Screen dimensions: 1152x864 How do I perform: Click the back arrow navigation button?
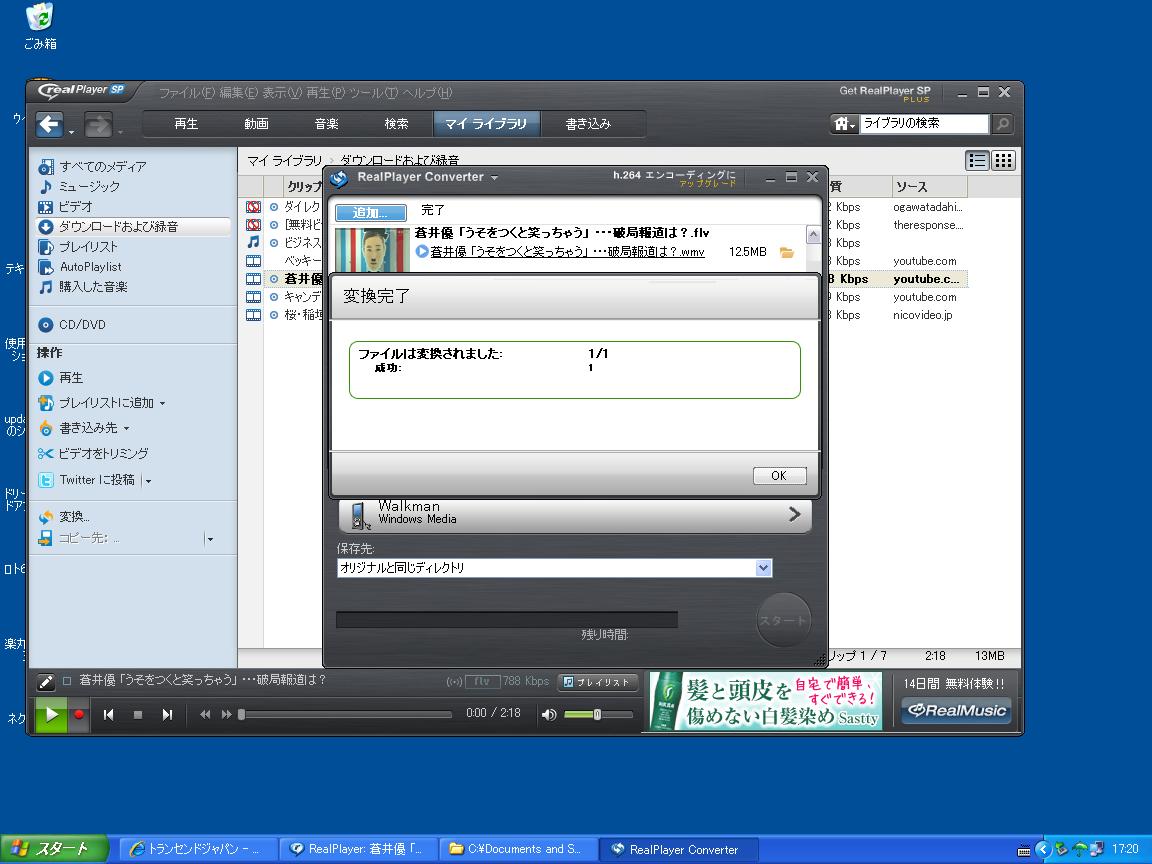coord(50,124)
